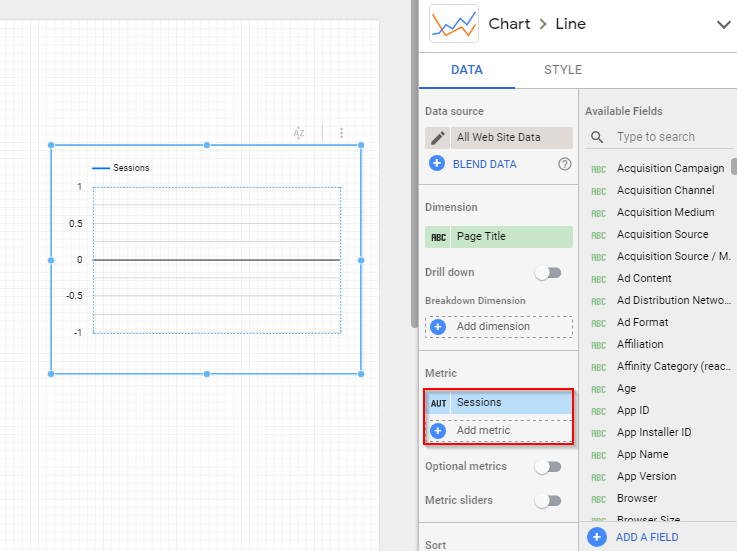Click the line chart type icon

[452, 24]
